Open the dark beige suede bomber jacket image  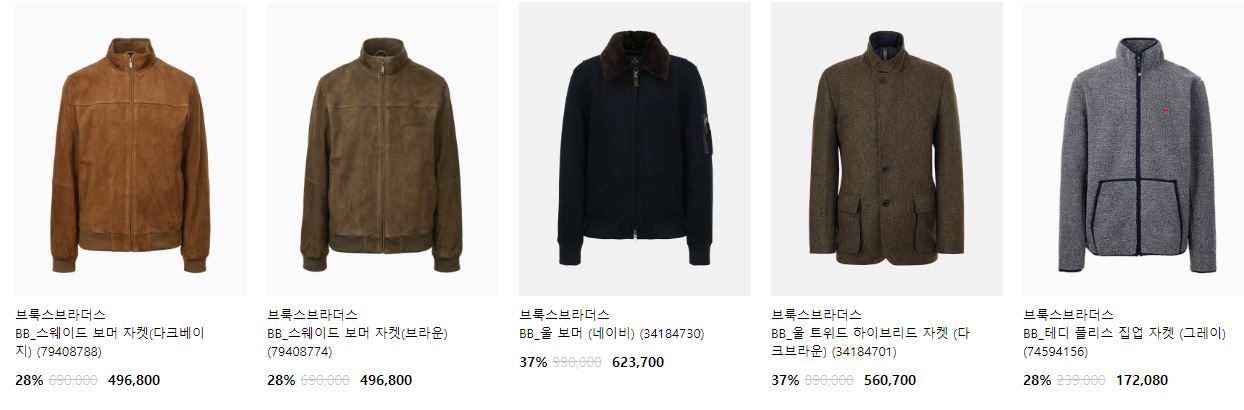pyautogui.click(x=131, y=149)
